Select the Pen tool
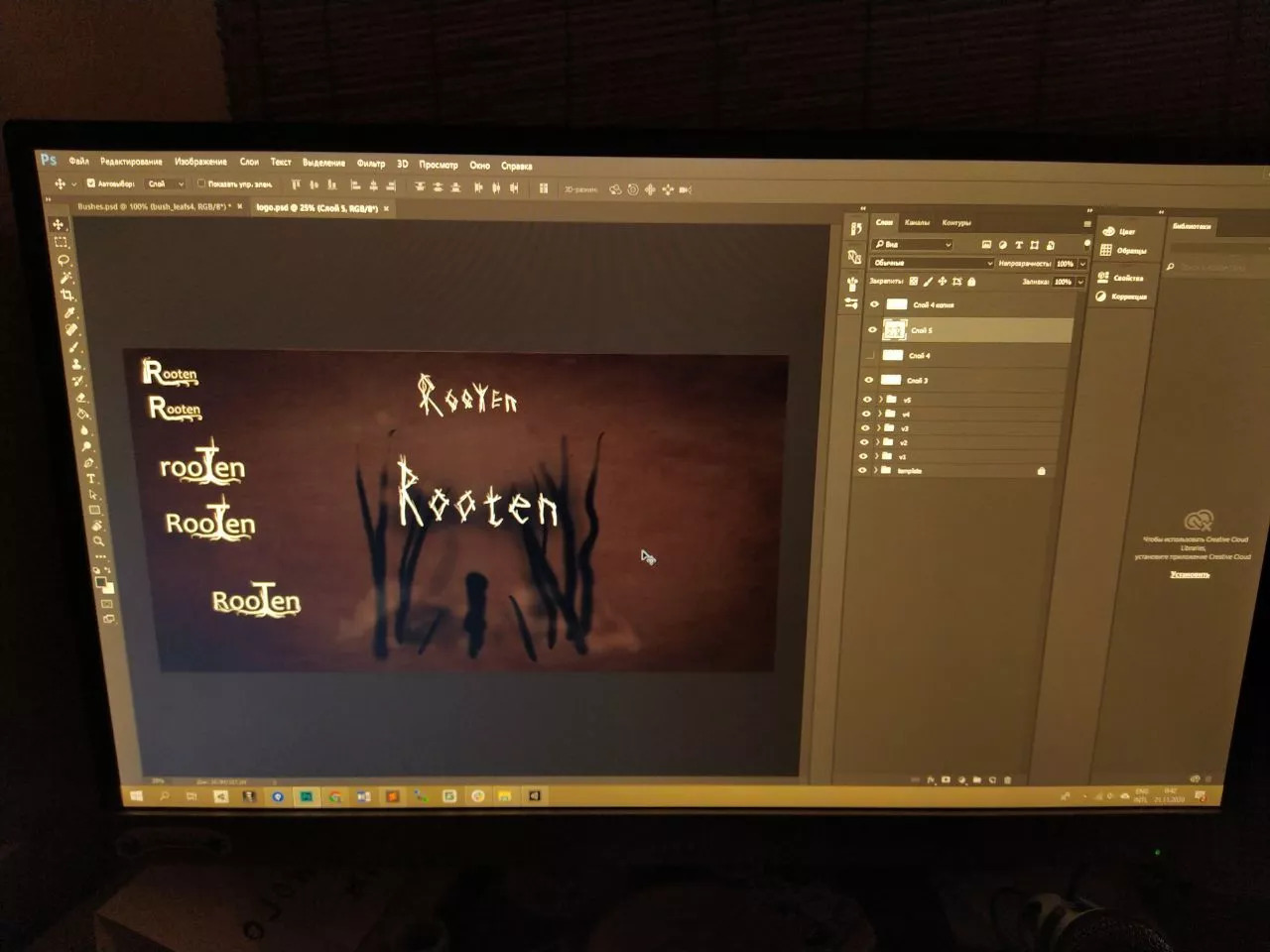This screenshot has height=952, width=1270. click(x=87, y=463)
